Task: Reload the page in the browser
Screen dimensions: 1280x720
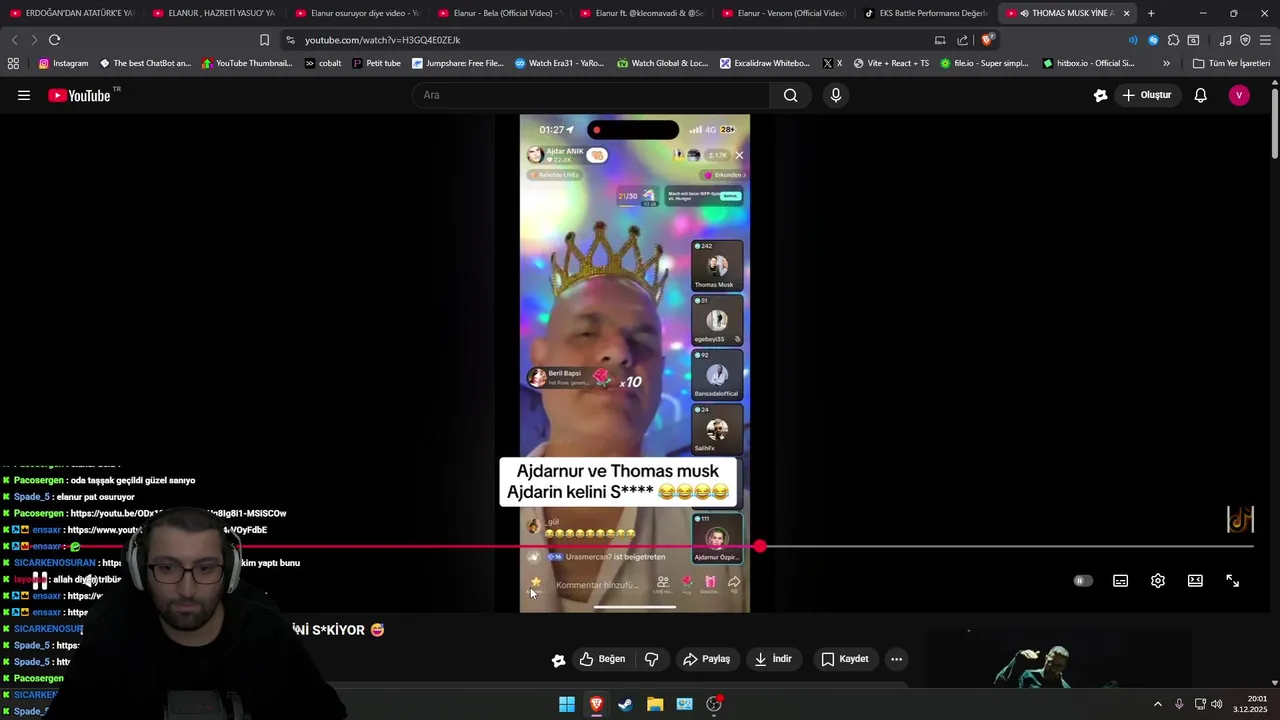Action: (54, 40)
